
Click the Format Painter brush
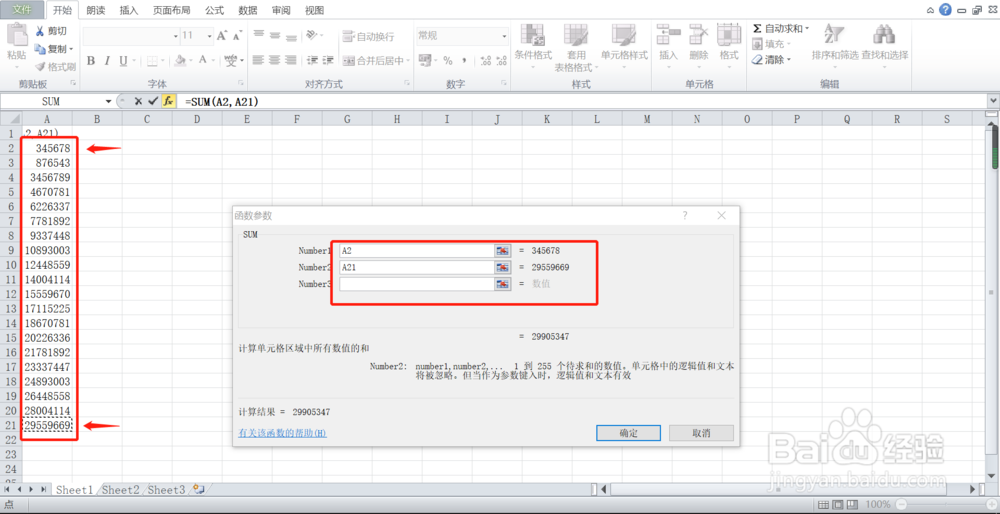55,66
